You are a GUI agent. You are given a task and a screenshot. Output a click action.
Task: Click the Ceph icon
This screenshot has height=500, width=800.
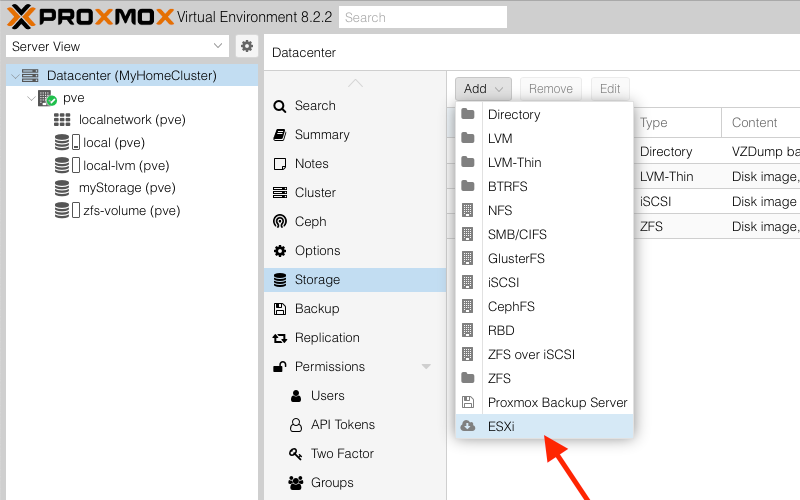pos(280,221)
